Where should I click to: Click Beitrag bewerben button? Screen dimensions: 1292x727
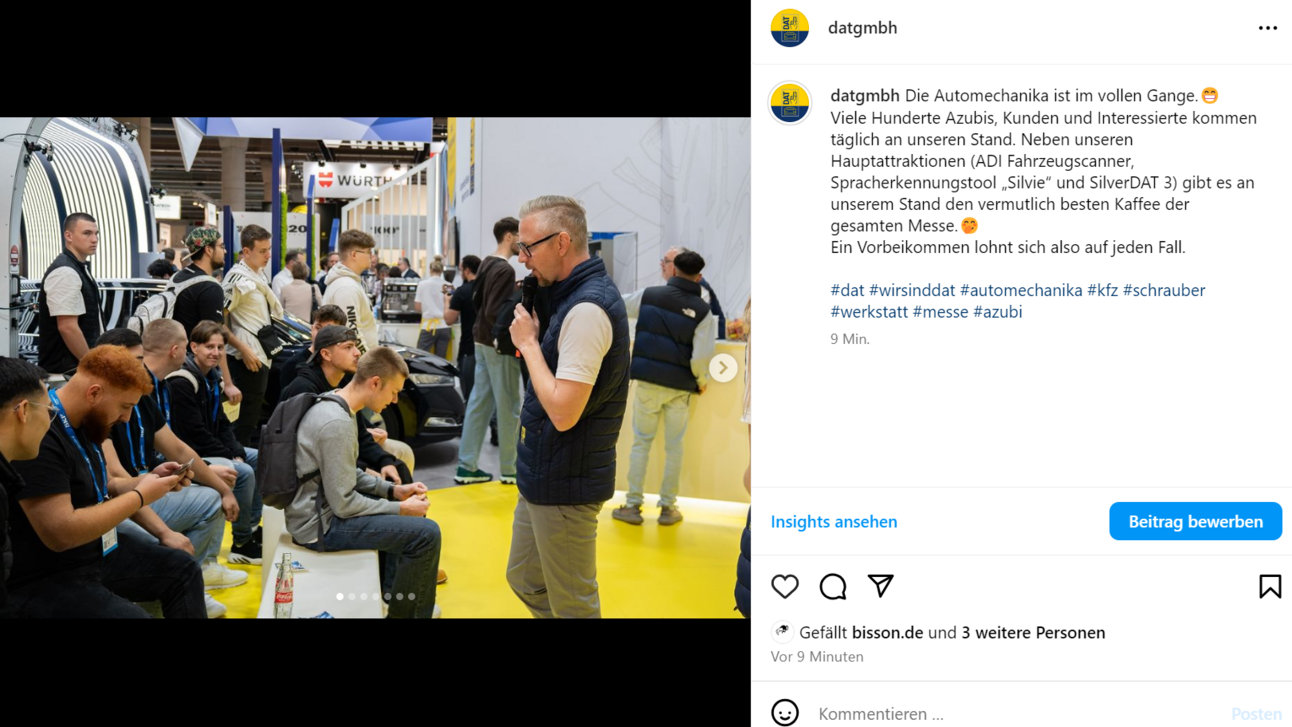coord(1195,521)
